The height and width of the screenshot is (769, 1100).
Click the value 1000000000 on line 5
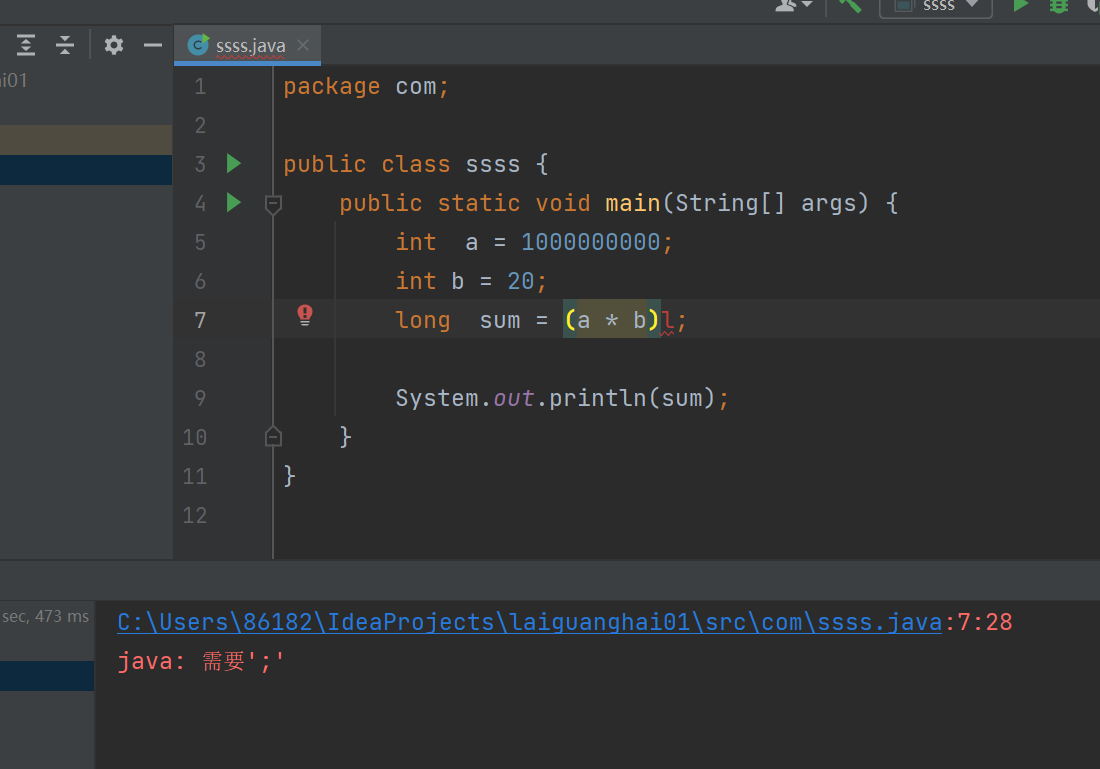click(x=590, y=243)
